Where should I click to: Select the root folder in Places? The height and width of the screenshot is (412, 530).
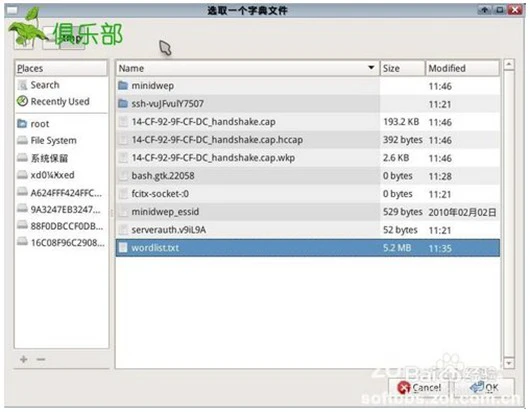pos(33,124)
